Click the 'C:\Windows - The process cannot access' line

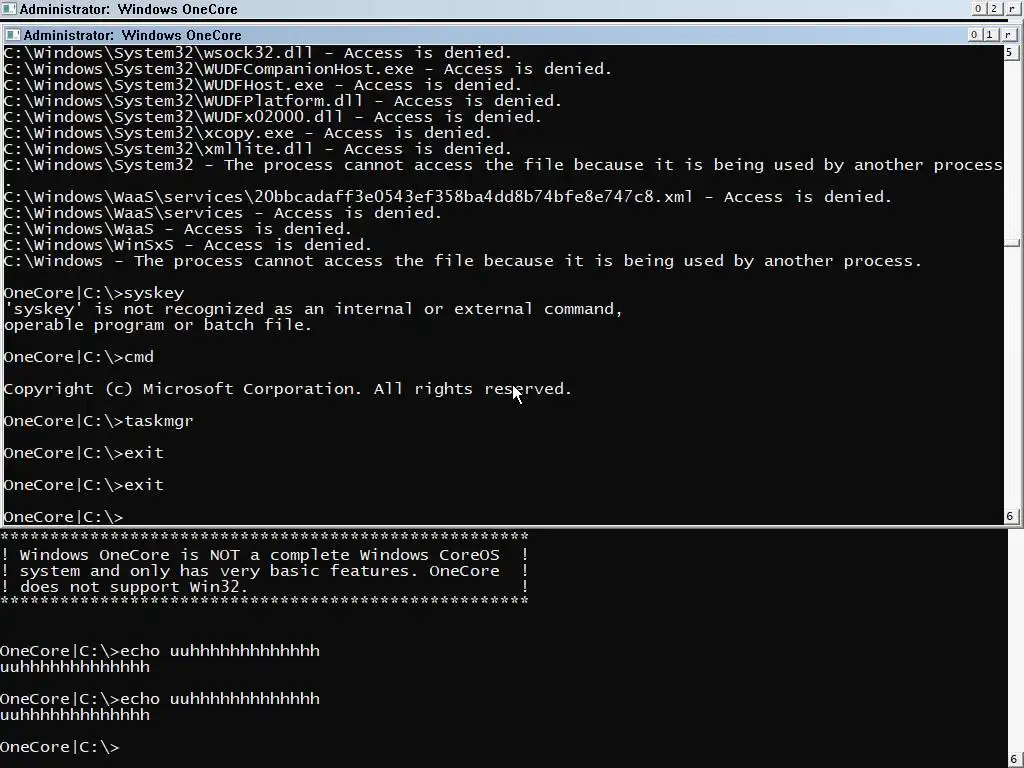[463, 261]
